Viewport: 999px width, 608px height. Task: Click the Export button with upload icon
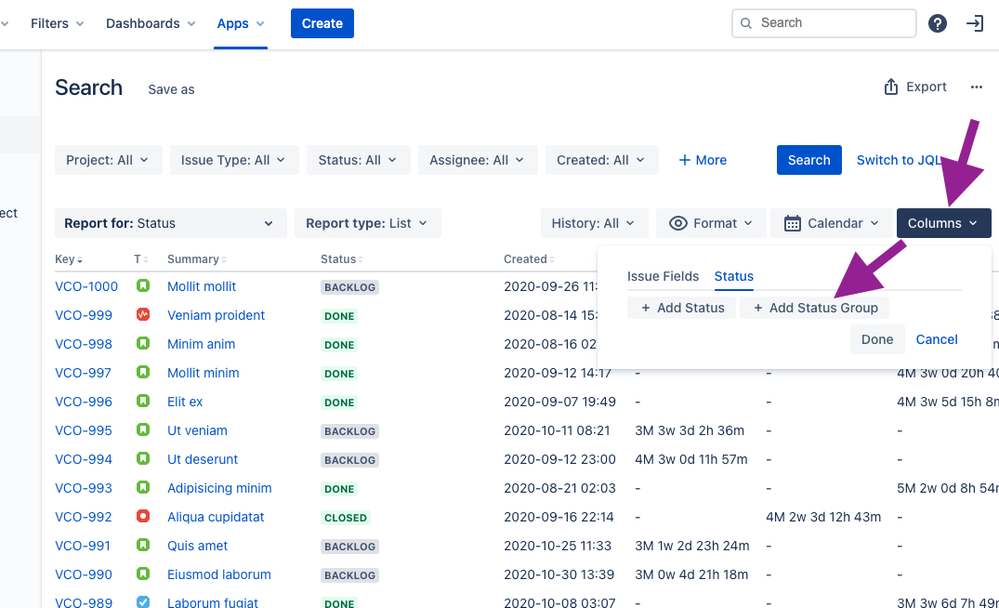coord(915,88)
